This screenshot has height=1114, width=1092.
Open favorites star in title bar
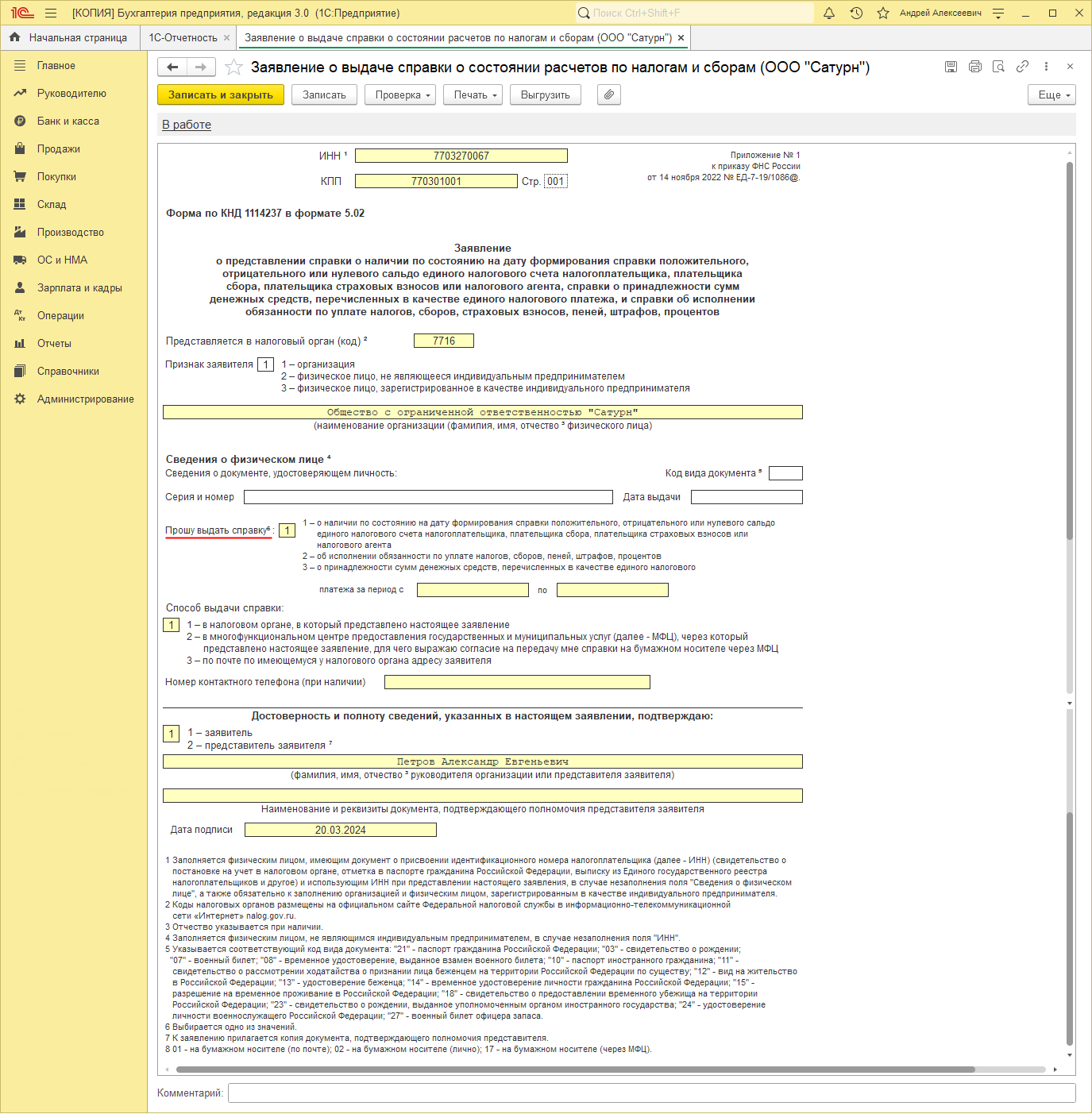tap(883, 13)
